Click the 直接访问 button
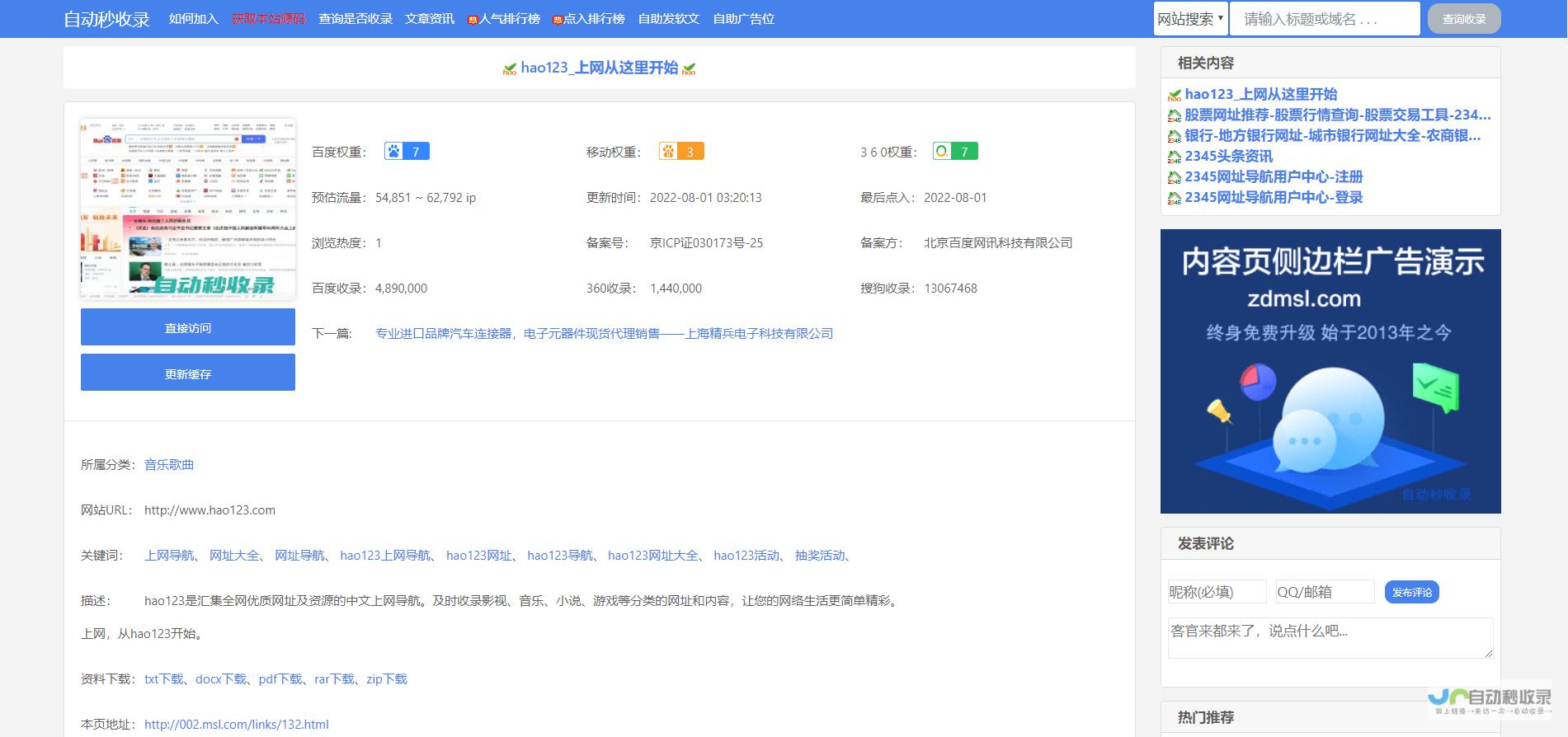This screenshot has width=1568, height=737. coord(188,327)
